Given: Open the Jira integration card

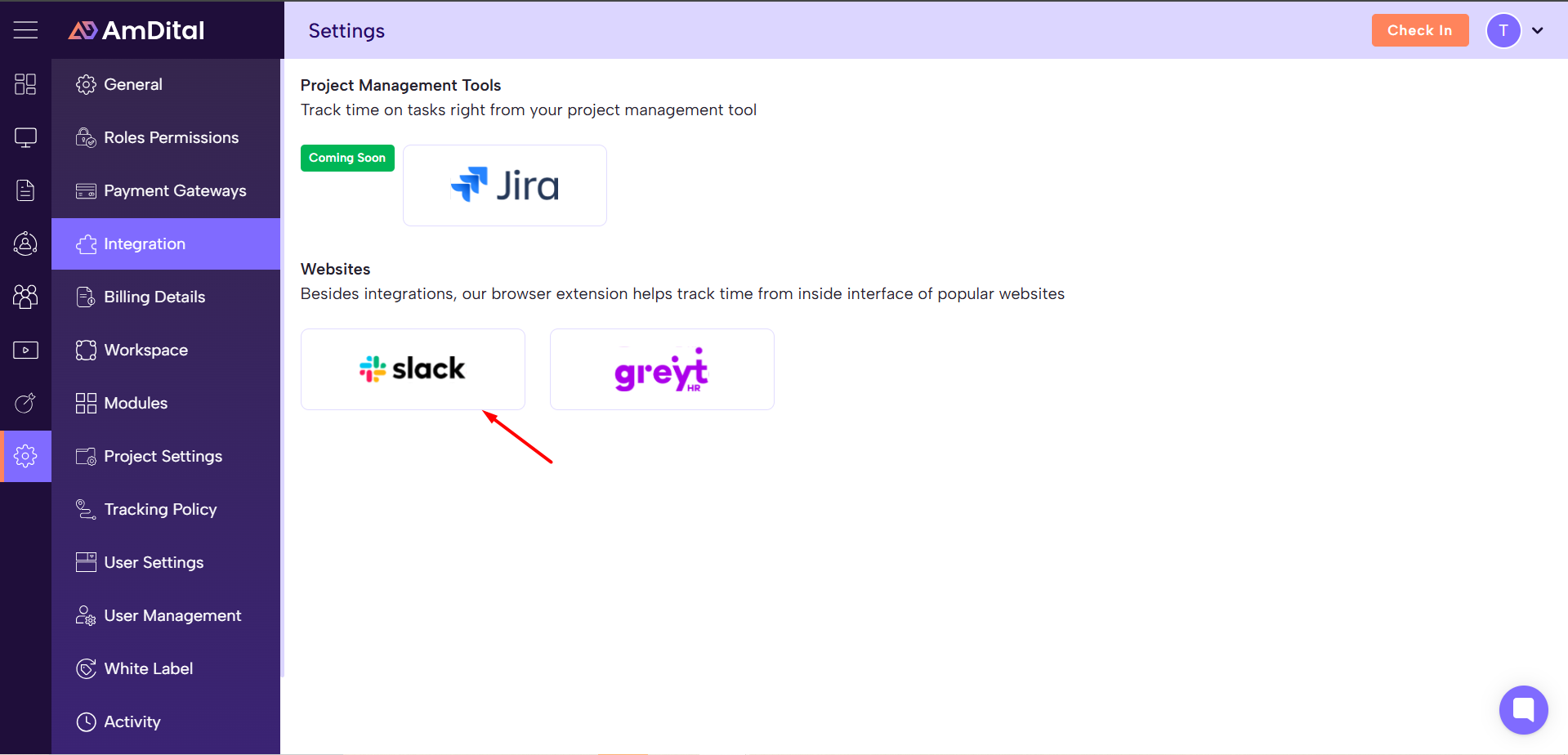Looking at the screenshot, I should coord(504,185).
